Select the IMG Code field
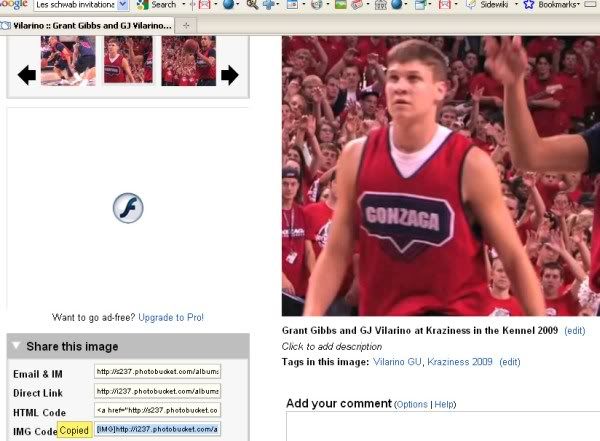Image resolution: width=600 pixels, height=441 pixels. click(158, 429)
